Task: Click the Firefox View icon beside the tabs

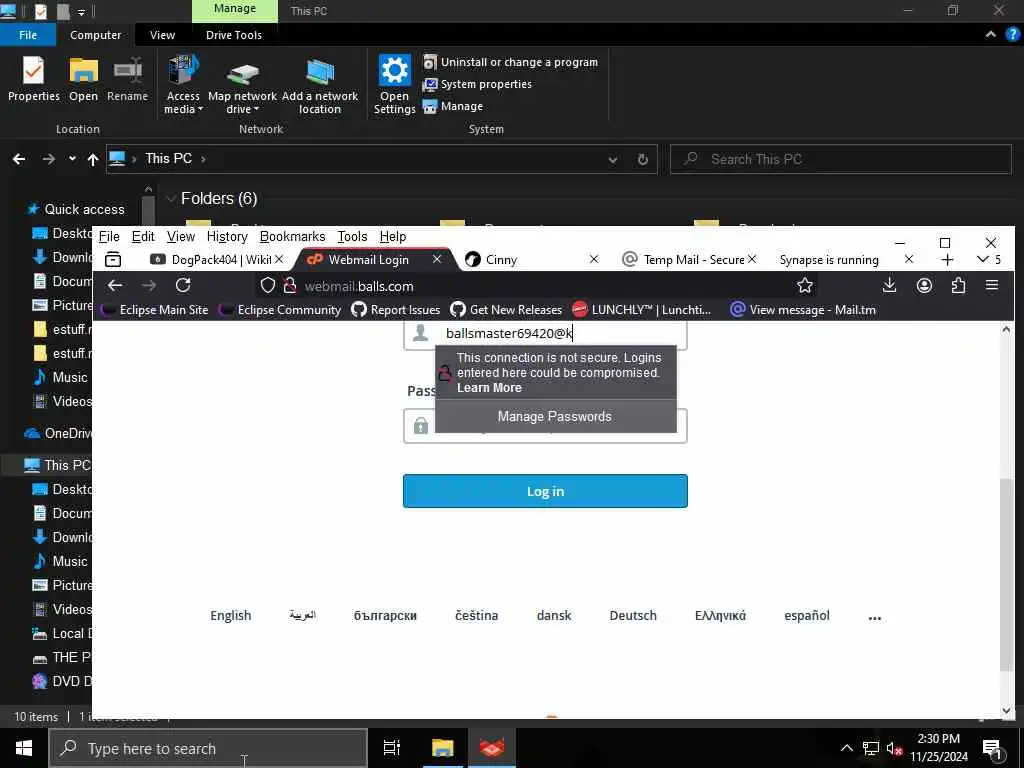Action: click(113, 259)
